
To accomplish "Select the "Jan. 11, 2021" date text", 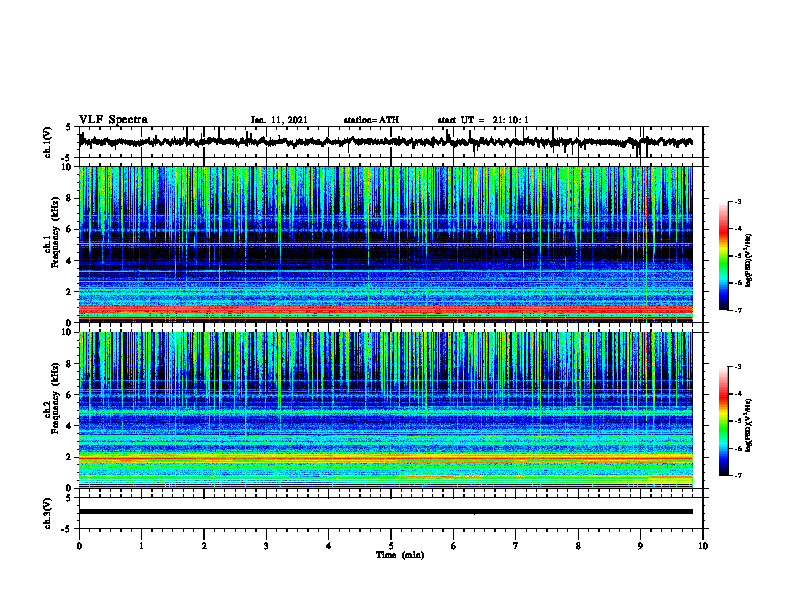I will tap(279, 120).
